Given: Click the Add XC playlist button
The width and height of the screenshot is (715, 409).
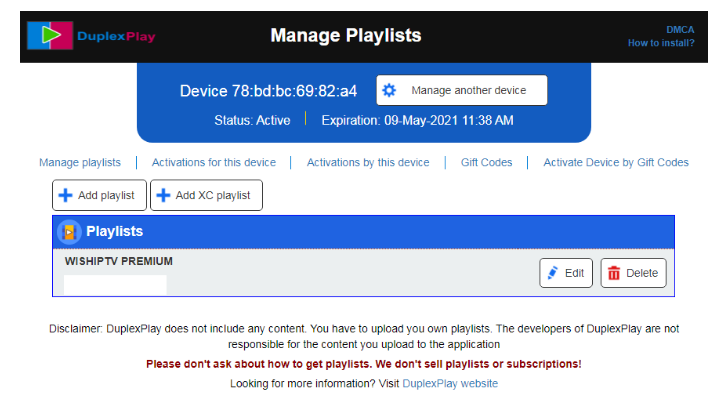Looking at the screenshot, I should point(206,195).
